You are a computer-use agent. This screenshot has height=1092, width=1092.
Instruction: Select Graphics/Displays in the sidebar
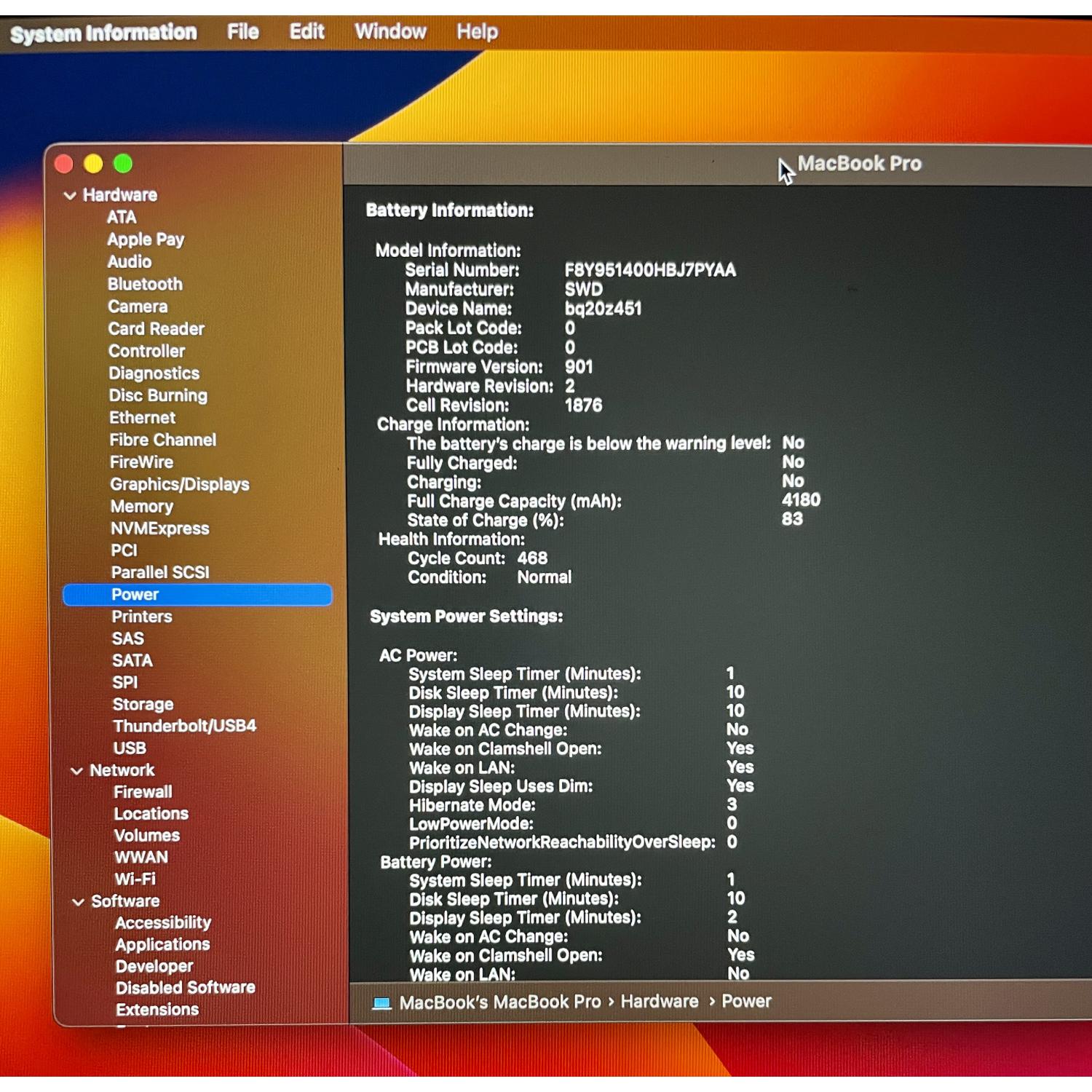[179, 485]
